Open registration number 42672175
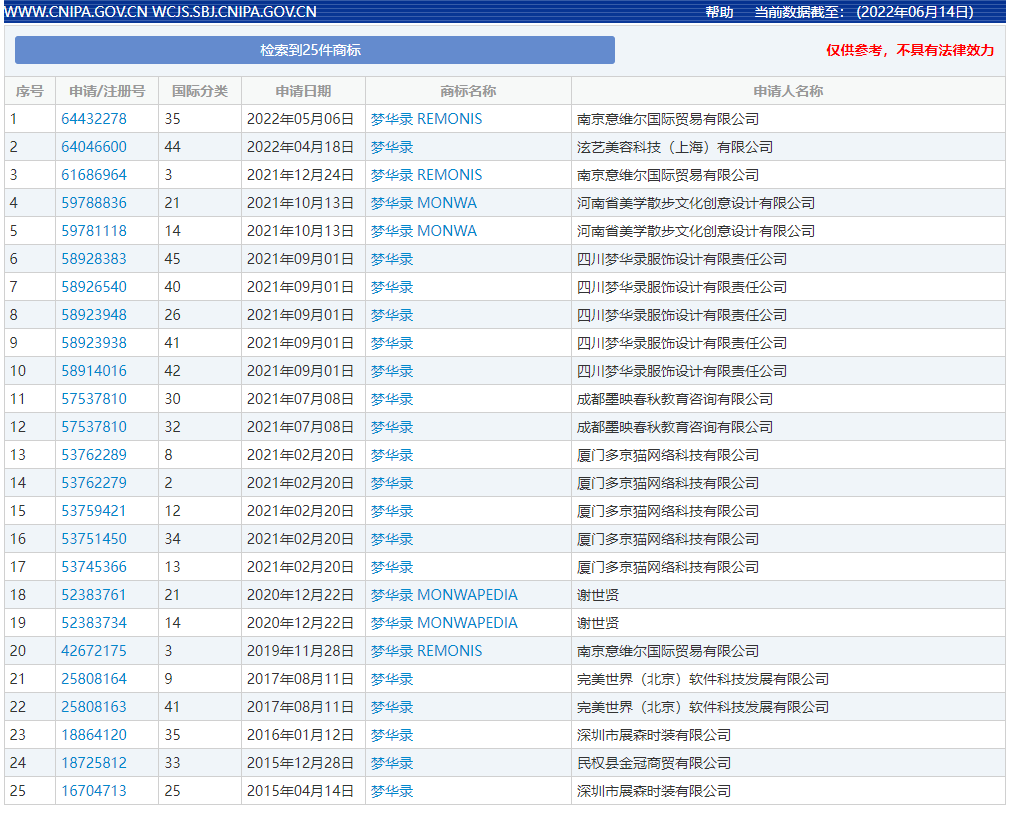The width and height of the screenshot is (1012, 817). click(x=94, y=651)
